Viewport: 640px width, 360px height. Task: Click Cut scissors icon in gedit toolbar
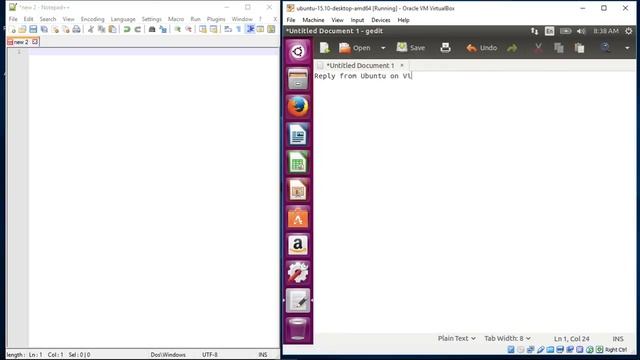(538, 48)
